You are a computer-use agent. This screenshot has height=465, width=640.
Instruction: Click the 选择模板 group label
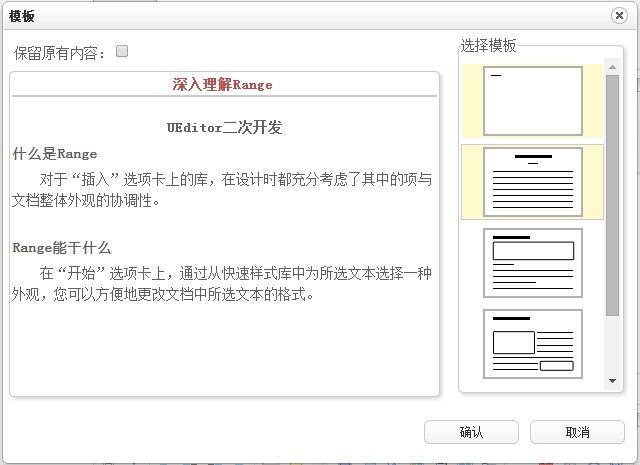point(489,46)
